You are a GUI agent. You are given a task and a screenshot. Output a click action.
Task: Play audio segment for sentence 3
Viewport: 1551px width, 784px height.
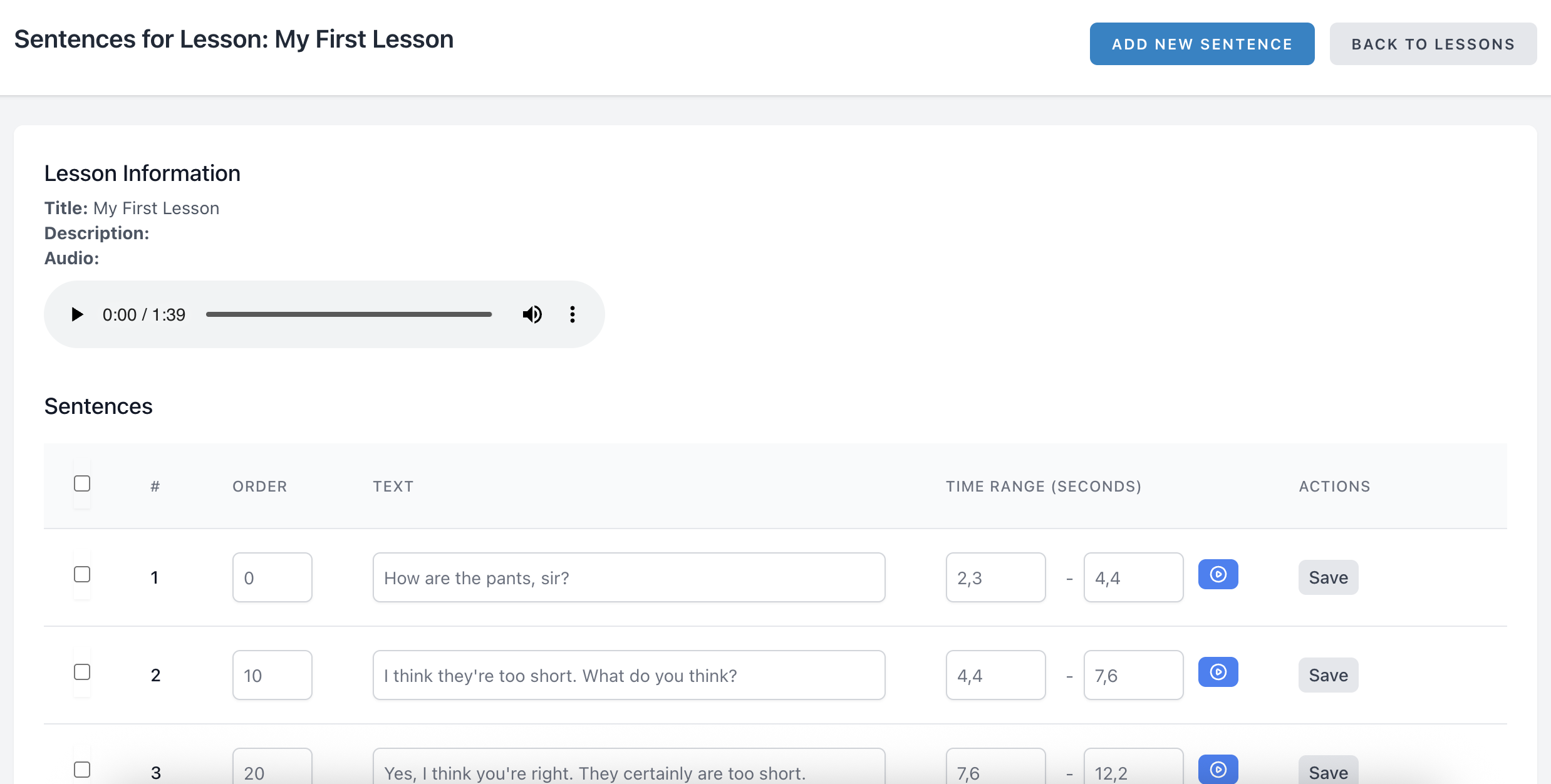[x=1218, y=769]
